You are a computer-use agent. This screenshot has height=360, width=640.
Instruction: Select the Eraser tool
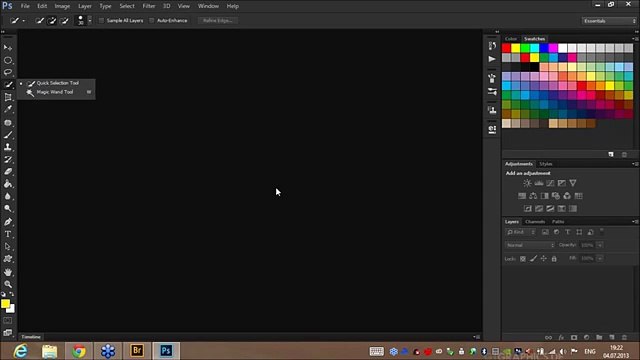pos(8,172)
